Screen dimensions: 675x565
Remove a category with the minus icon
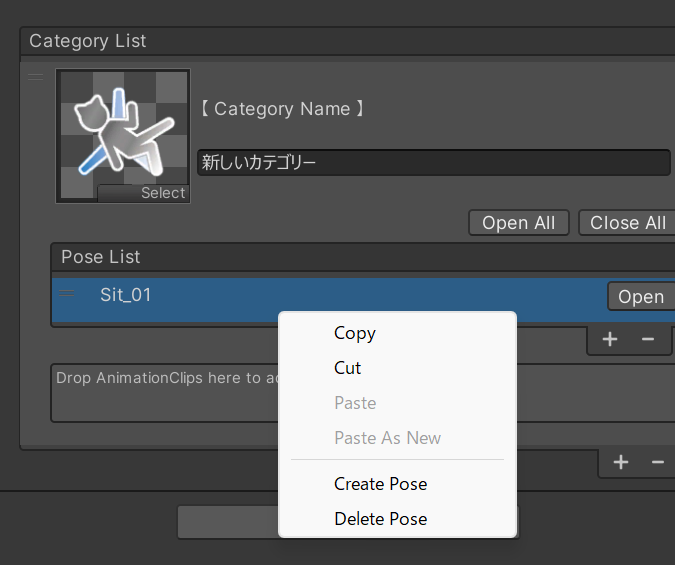(x=658, y=463)
